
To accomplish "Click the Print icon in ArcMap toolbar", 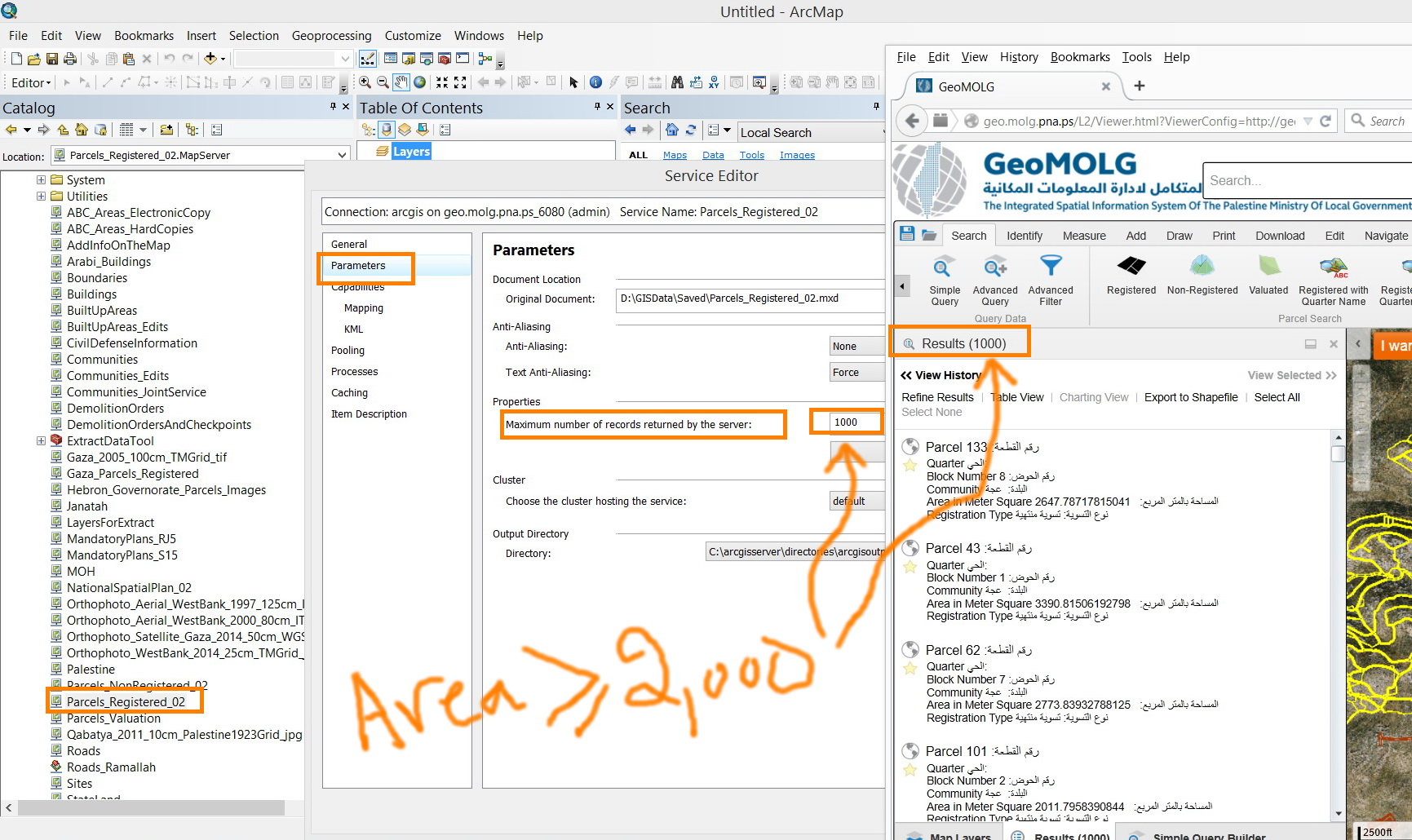I will [x=70, y=59].
